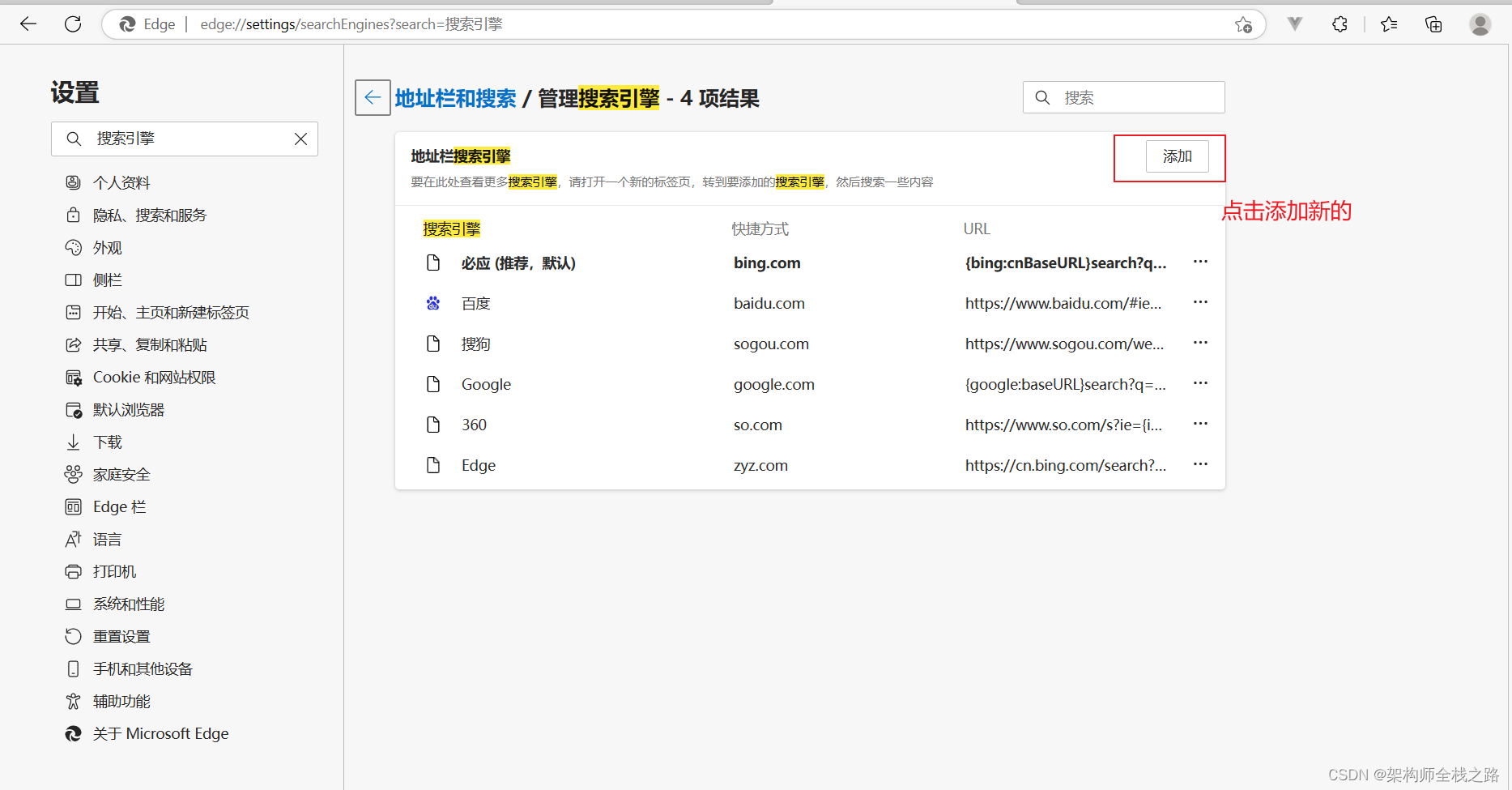Viewport: 1512px width, 790px height.
Task: Clear the 搜索引擎 settings search with X
Action: (300, 139)
